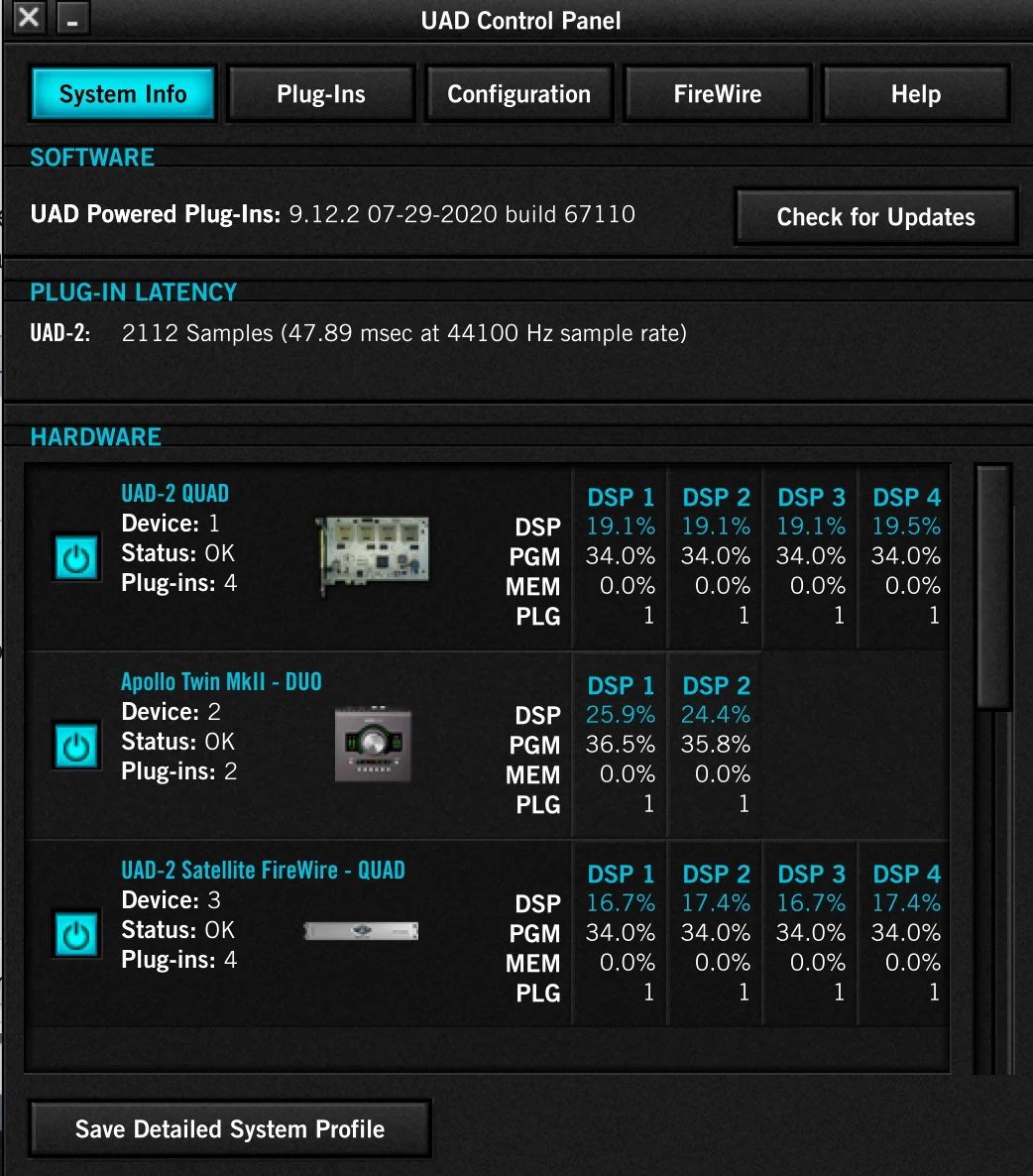Select the UAD-2 QUAD device name

175,493
